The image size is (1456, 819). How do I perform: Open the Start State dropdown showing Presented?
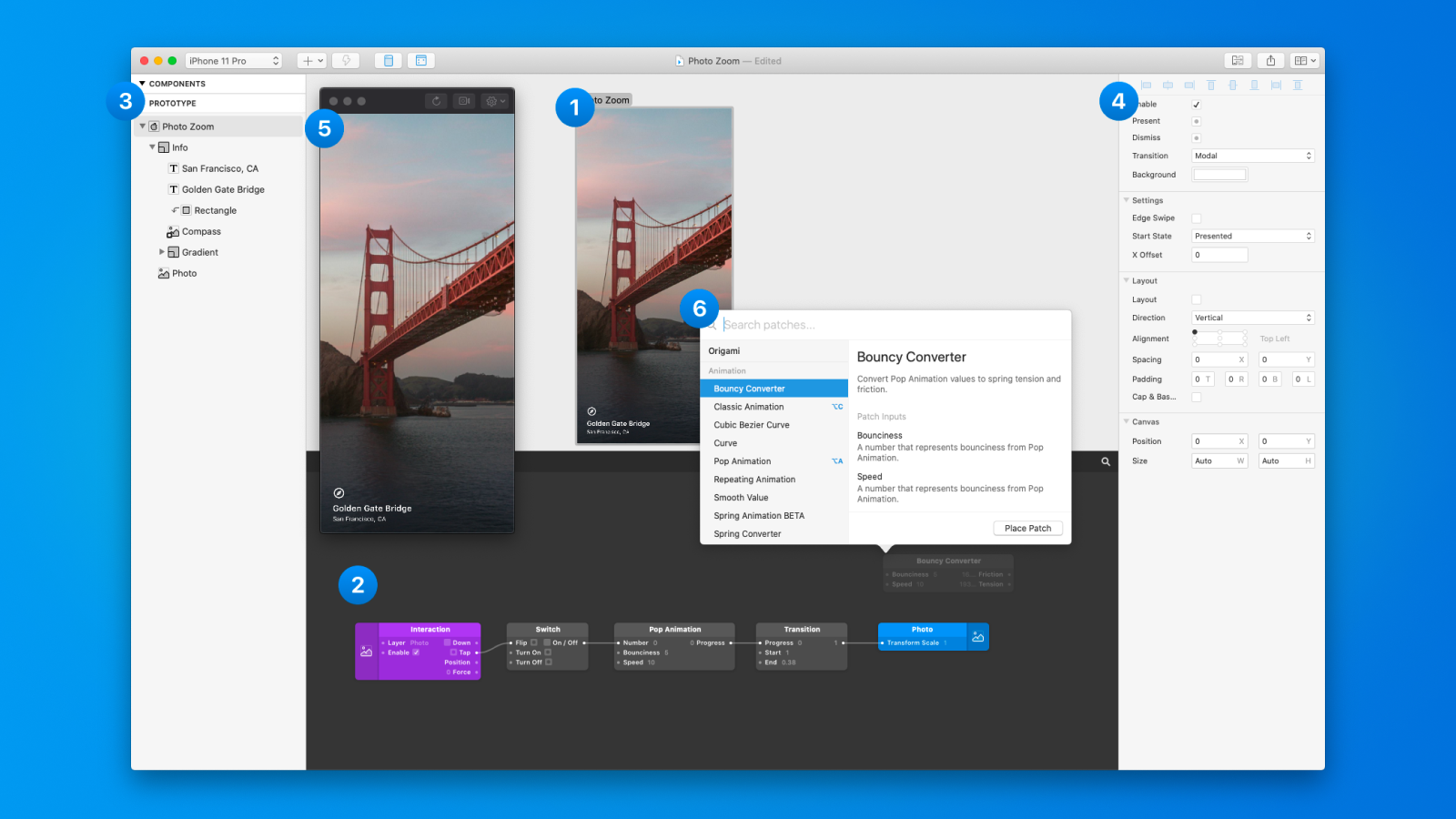(x=1253, y=236)
